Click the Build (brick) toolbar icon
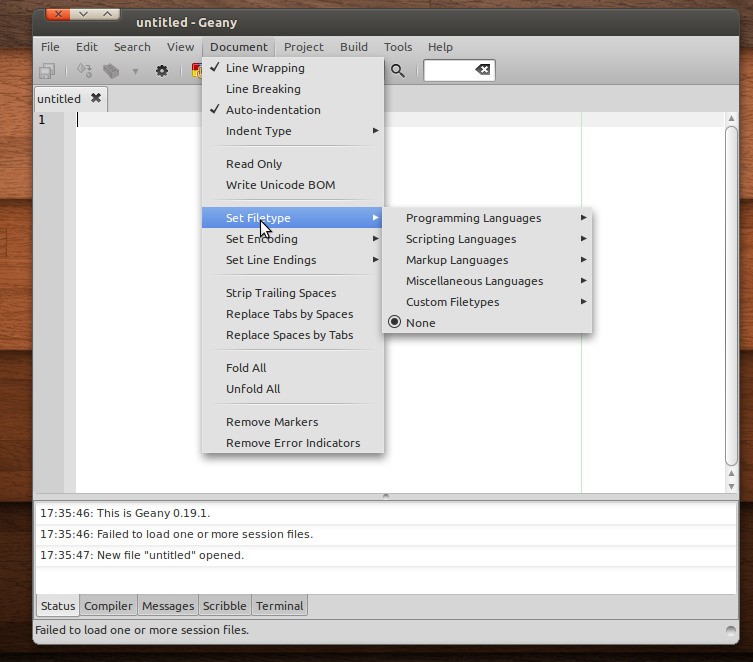The width and height of the screenshot is (753, 662). (111, 71)
